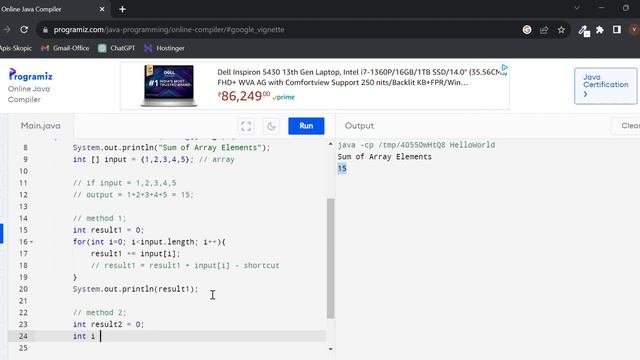Open the Hostinger bookmark

point(164,48)
